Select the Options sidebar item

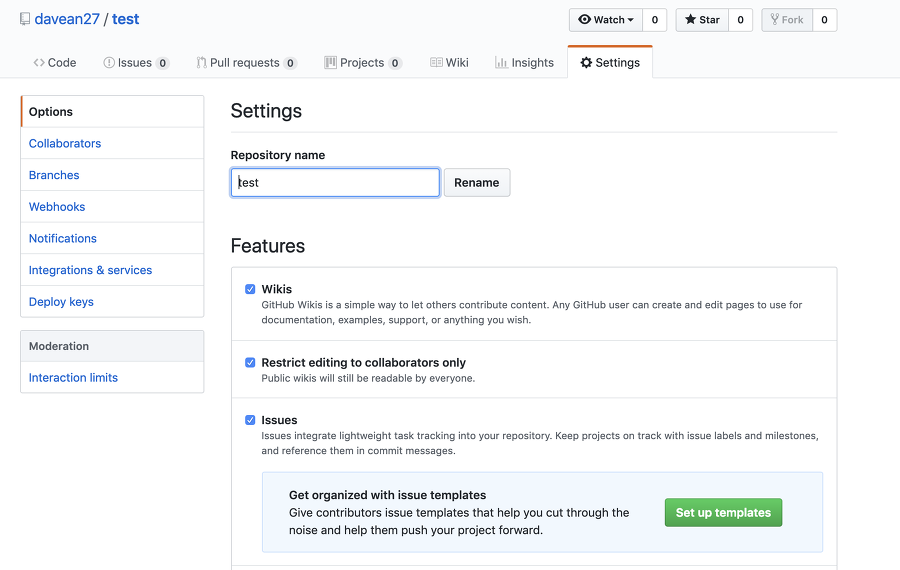pyautogui.click(x=112, y=112)
